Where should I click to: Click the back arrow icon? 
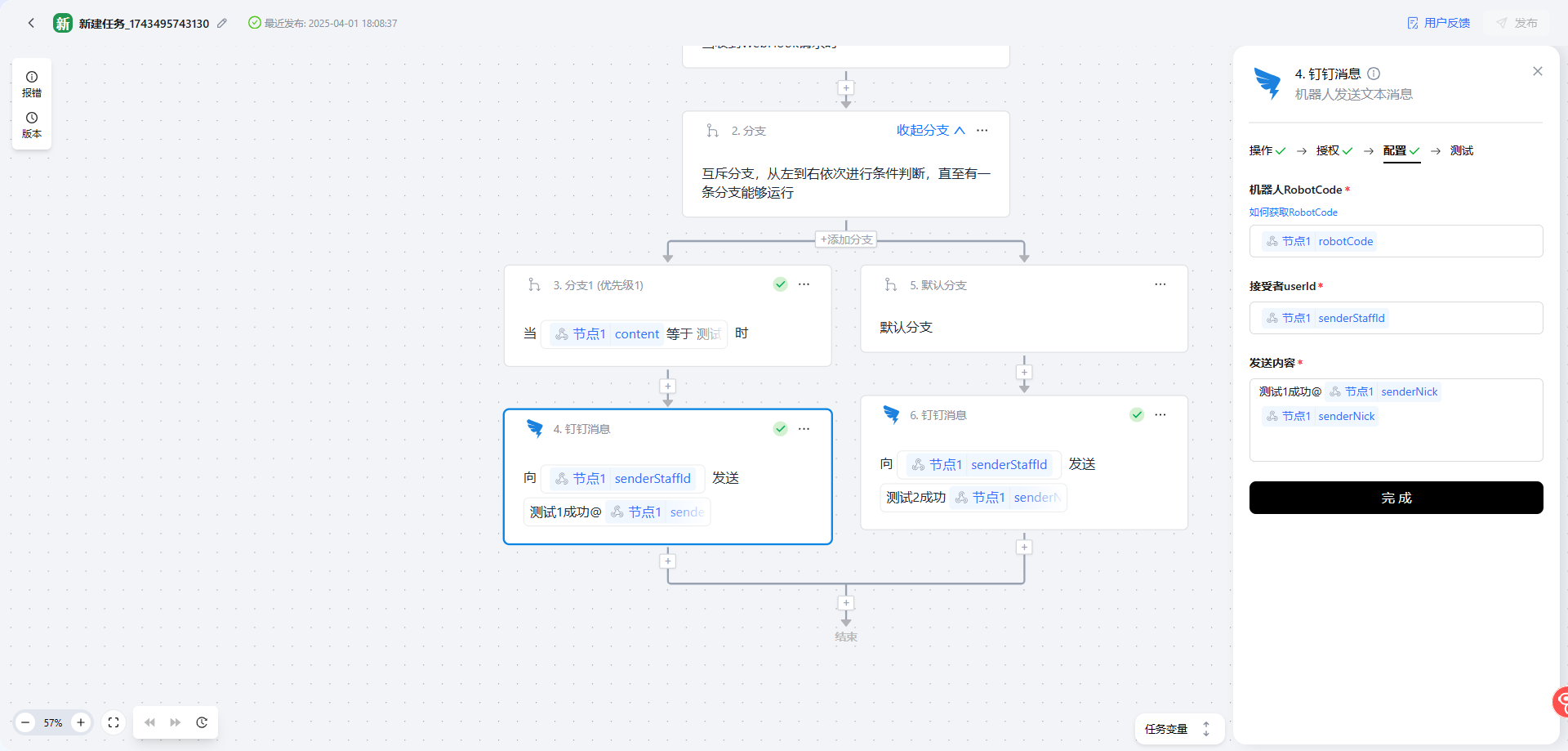(31, 23)
